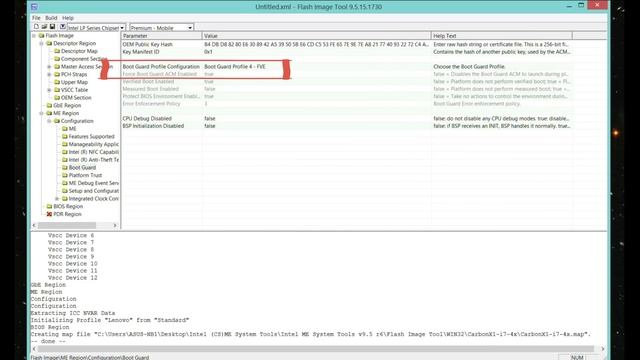This screenshot has height=360, width=640.
Task: Click the Save toolbar icon
Action: pyautogui.click(x=52, y=27)
